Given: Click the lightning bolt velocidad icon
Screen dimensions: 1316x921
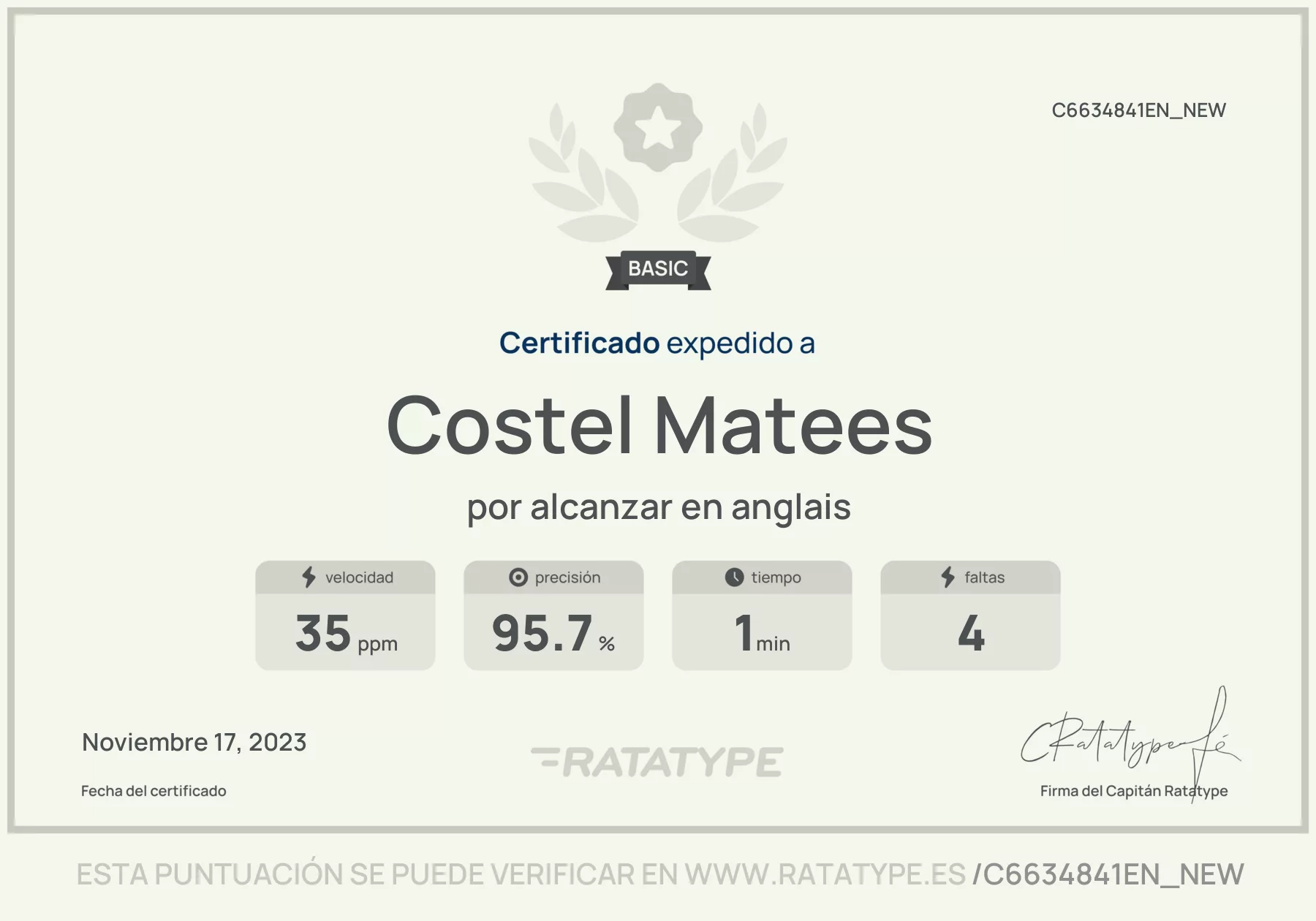Looking at the screenshot, I should click(309, 577).
